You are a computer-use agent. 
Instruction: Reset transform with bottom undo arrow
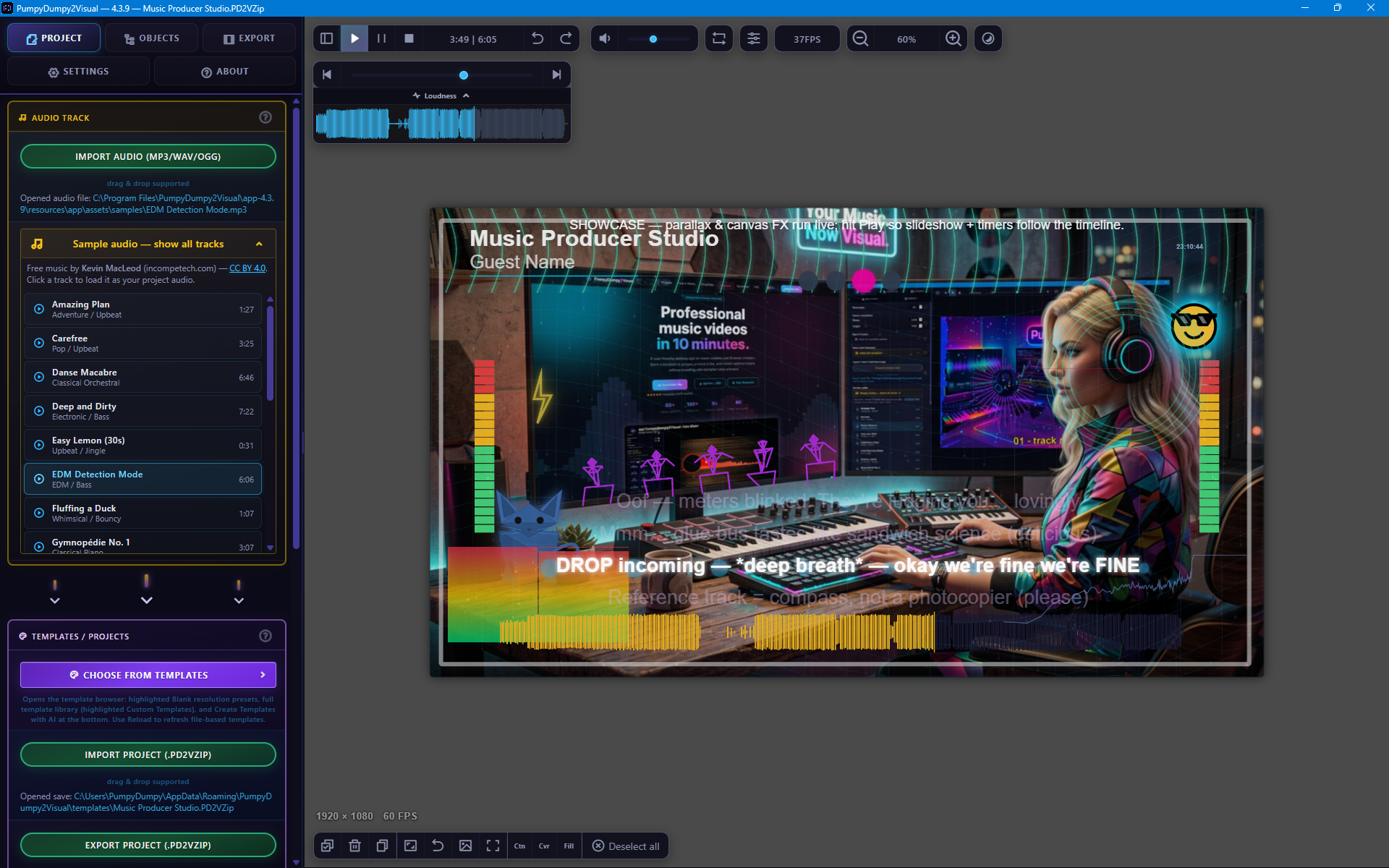[438, 846]
